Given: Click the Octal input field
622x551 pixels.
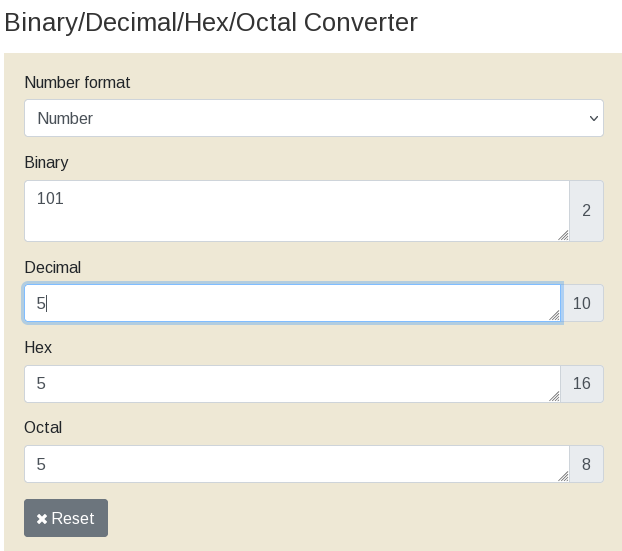Looking at the screenshot, I should point(296,464).
